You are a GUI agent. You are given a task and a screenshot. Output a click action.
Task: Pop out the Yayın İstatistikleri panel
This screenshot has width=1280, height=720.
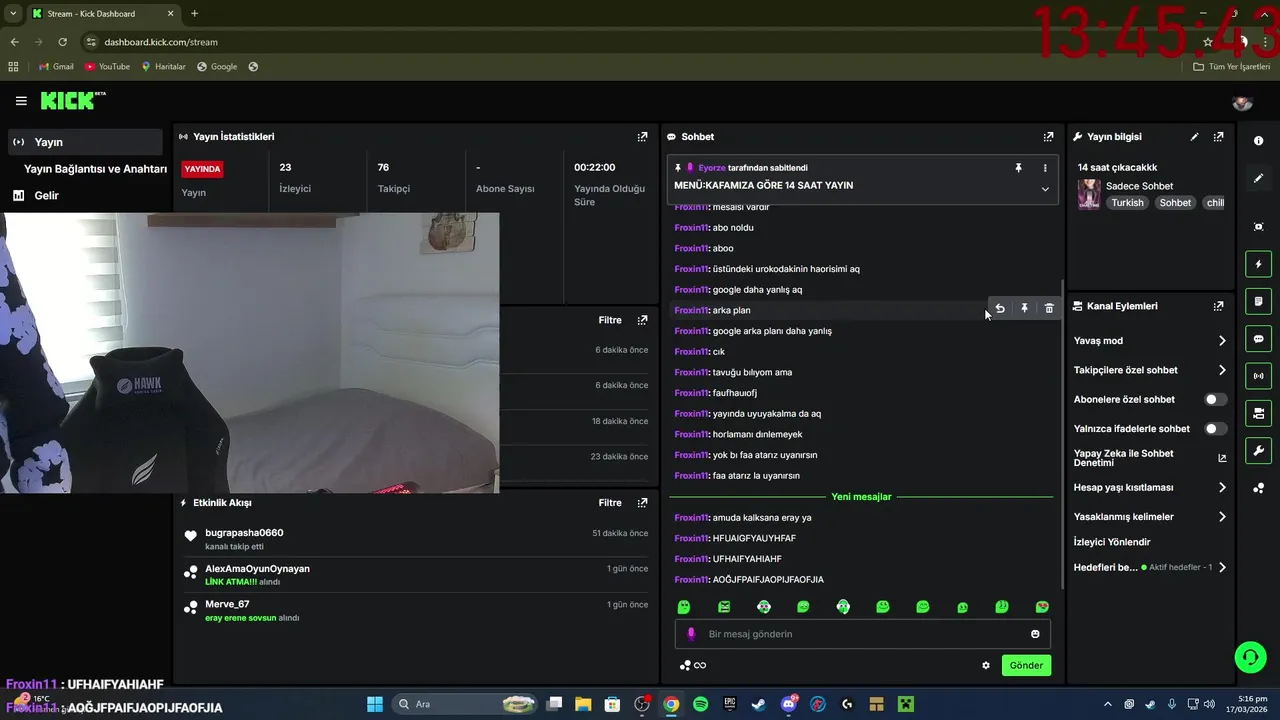642,137
